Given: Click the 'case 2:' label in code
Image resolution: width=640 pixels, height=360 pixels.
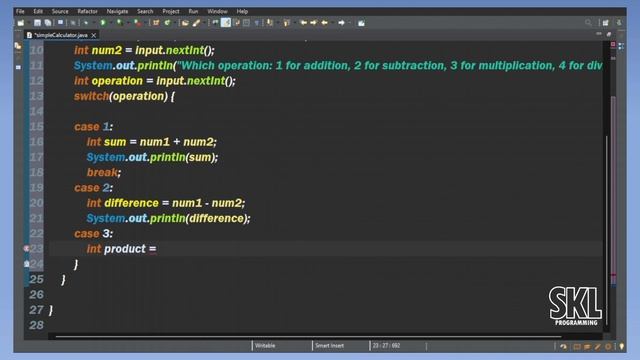Looking at the screenshot, I should pyautogui.click(x=93, y=188).
